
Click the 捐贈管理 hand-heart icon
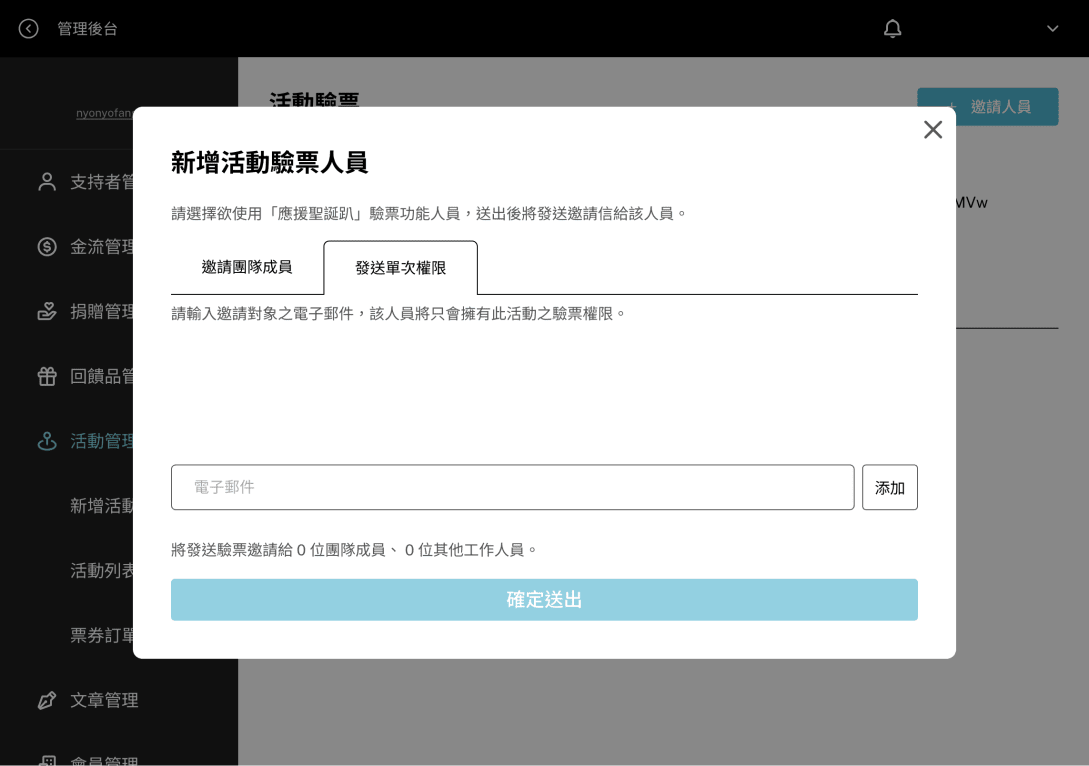pos(47,311)
